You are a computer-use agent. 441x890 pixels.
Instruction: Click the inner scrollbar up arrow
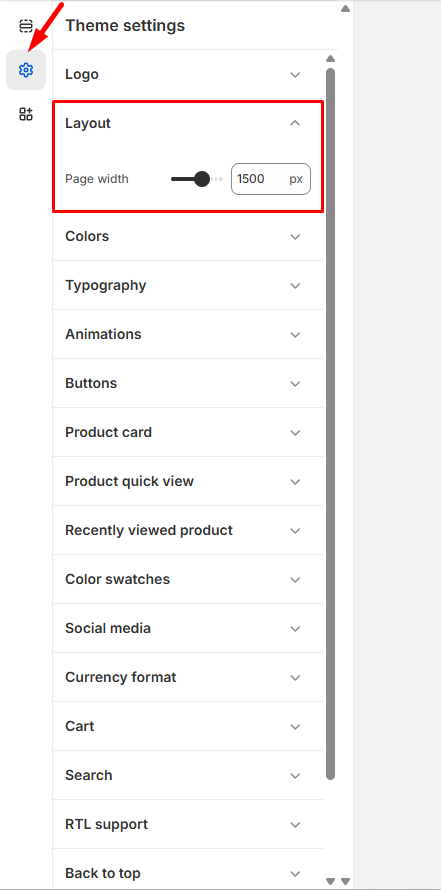(x=331, y=58)
